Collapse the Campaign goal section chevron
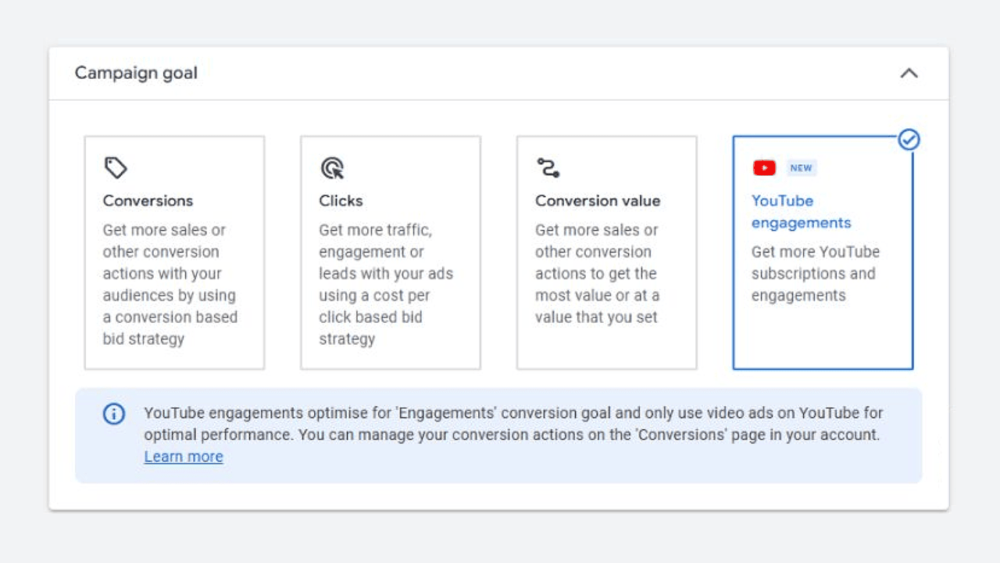 pyautogui.click(x=909, y=73)
